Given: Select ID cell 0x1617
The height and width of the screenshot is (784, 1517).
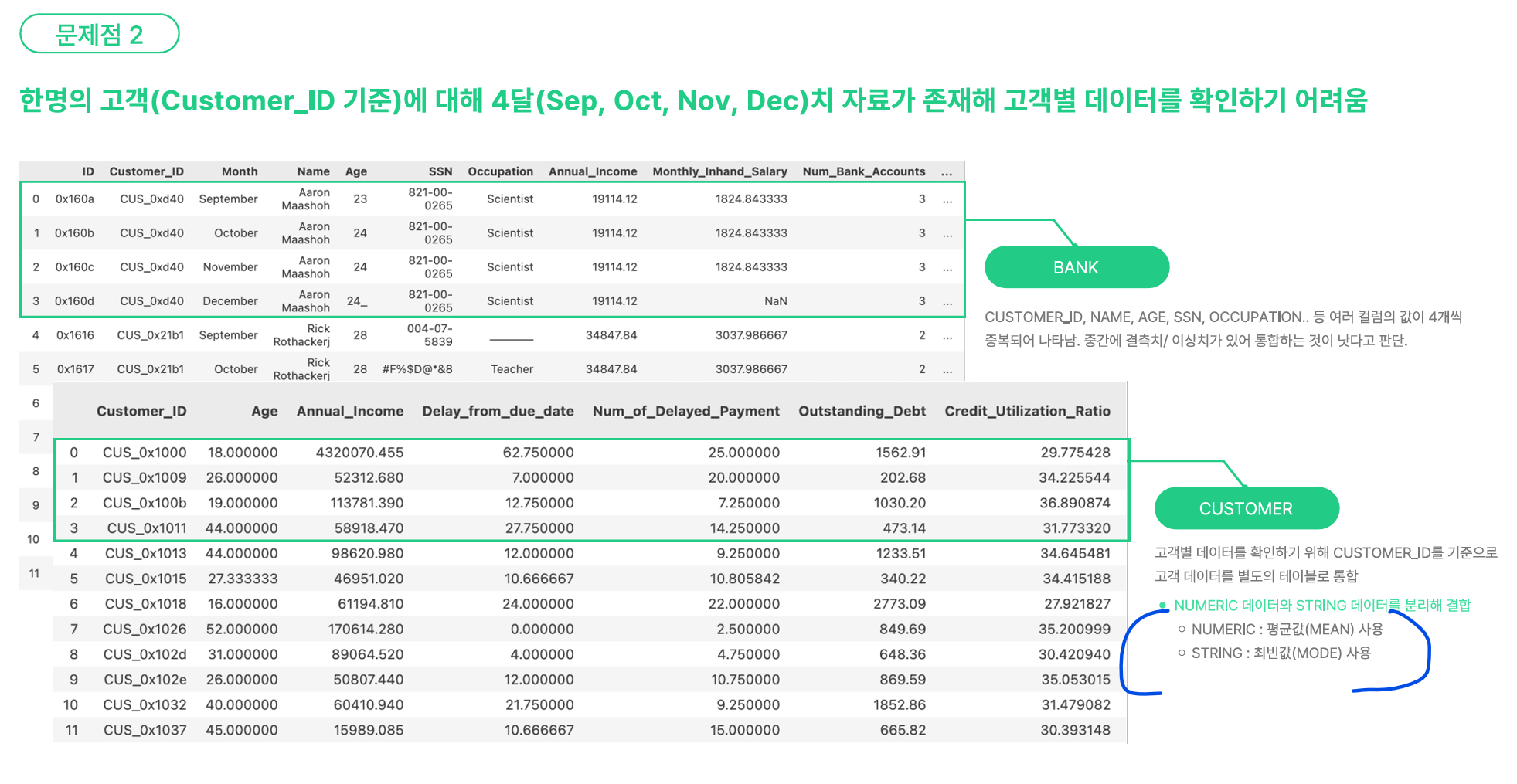Looking at the screenshot, I should pyautogui.click(x=75, y=368).
